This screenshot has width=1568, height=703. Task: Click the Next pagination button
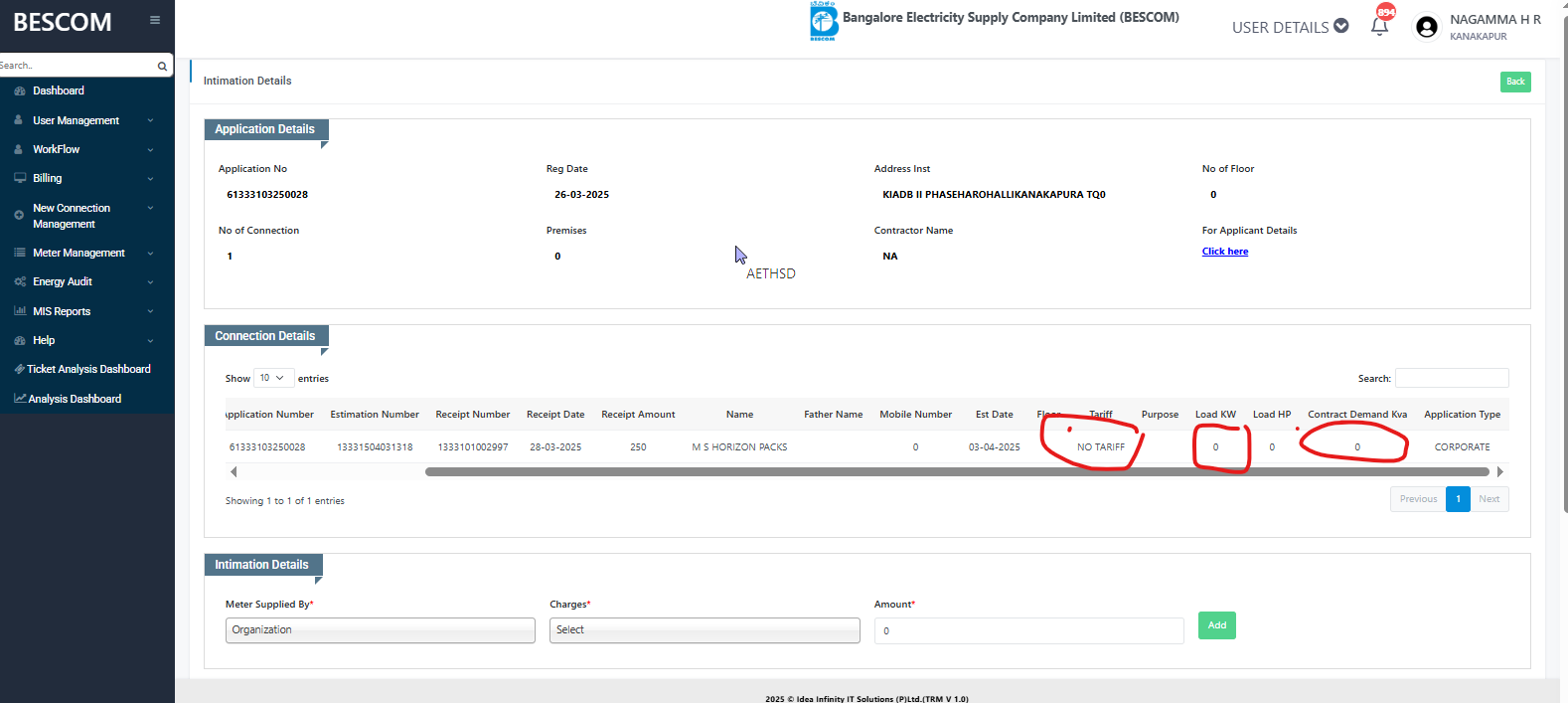pyautogui.click(x=1489, y=499)
